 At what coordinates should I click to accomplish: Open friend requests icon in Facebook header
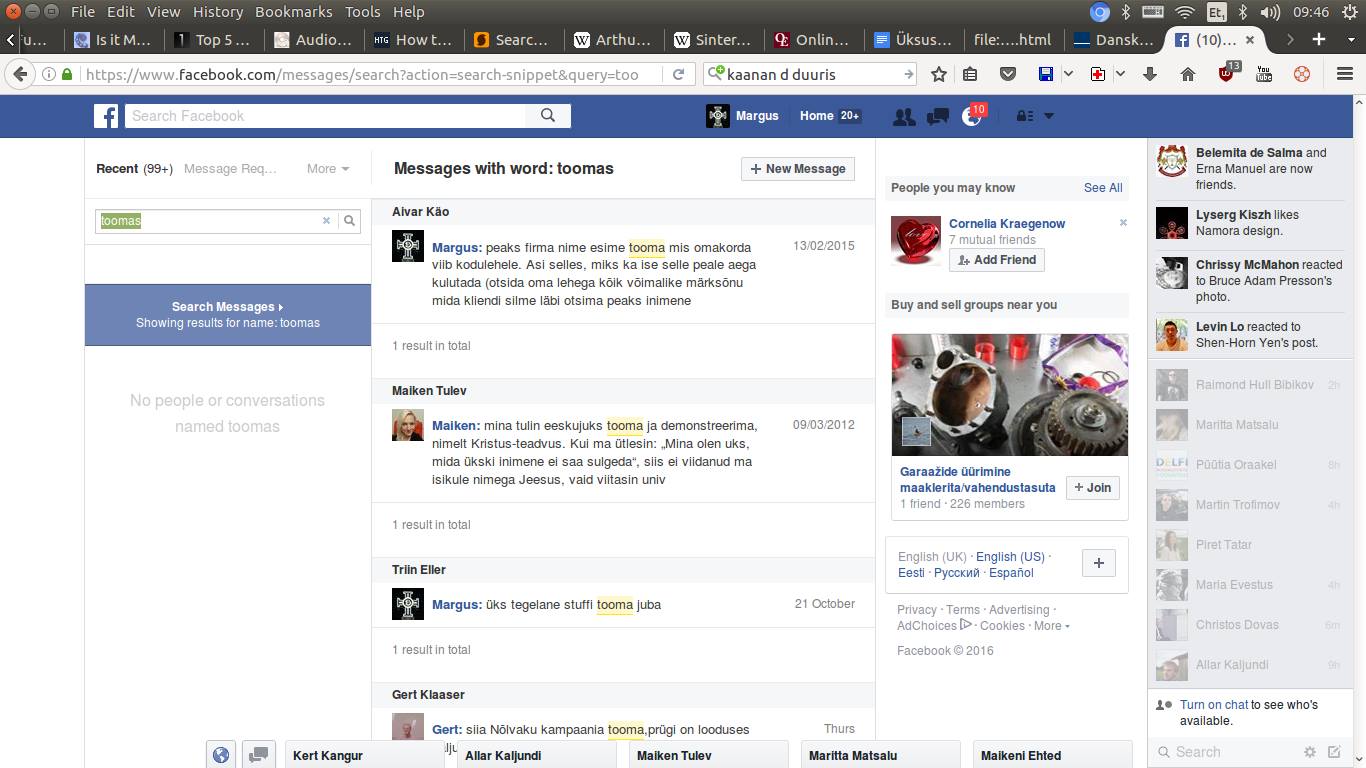pos(904,116)
